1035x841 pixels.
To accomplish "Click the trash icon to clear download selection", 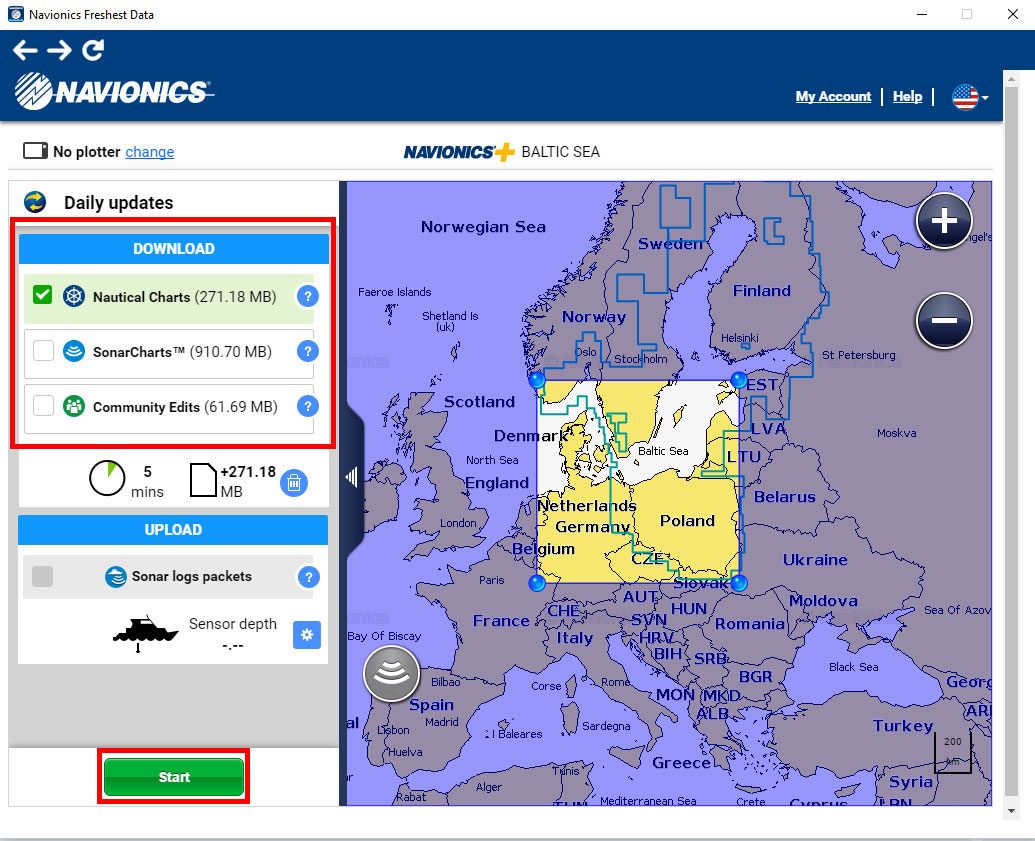I will click(294, 483).
